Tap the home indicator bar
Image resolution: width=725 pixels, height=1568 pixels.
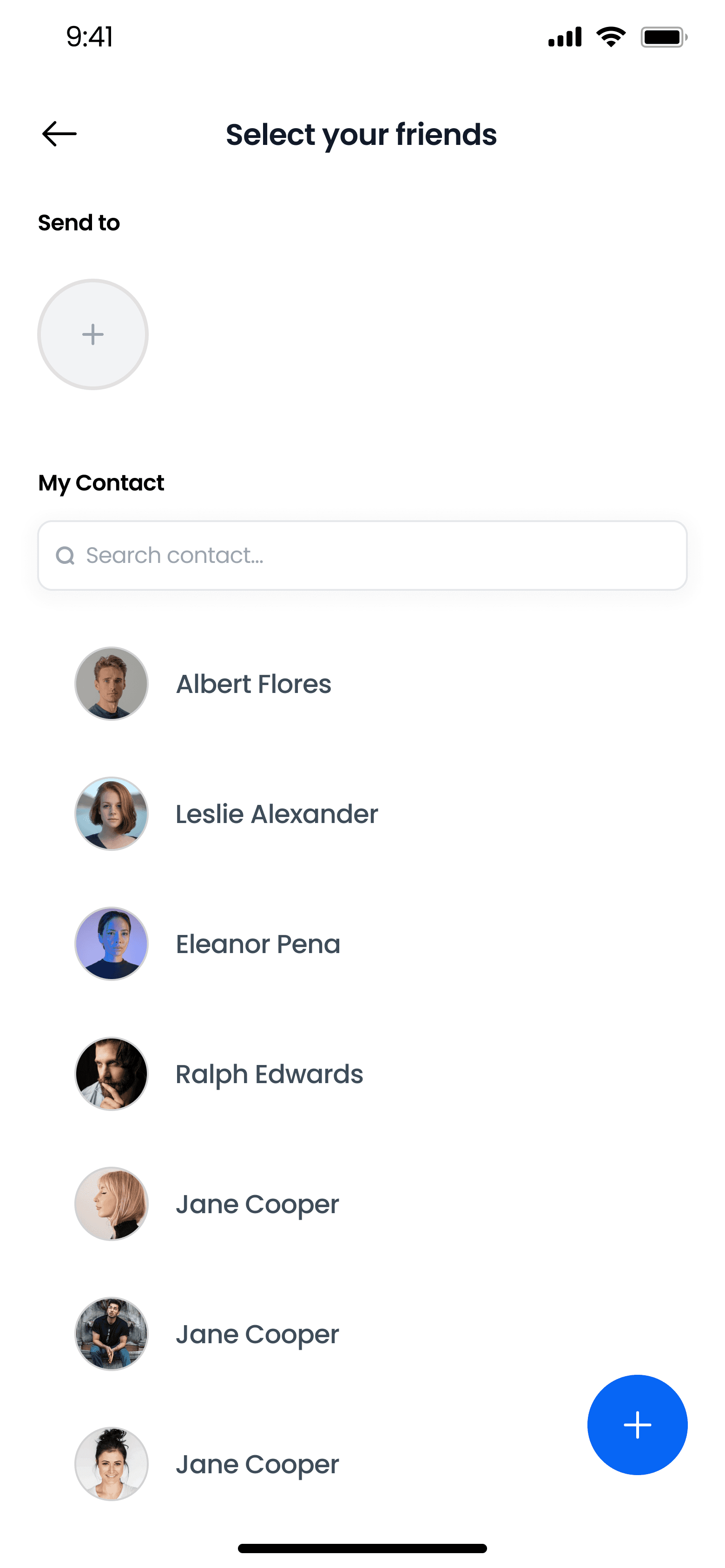(x=362, y=1548)
